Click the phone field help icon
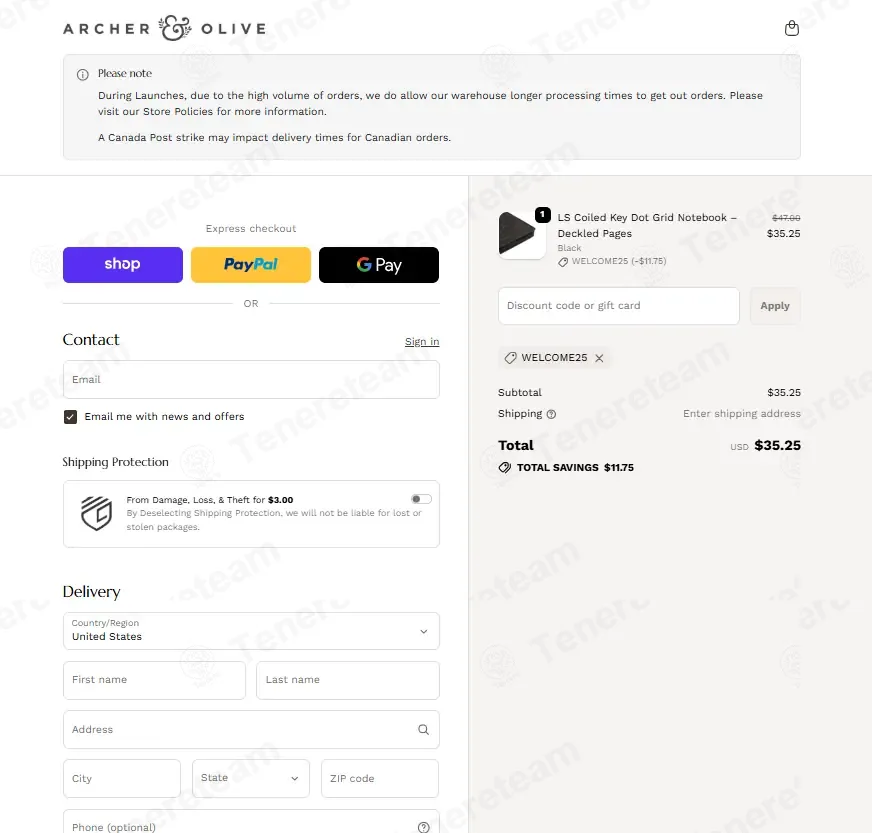Image resolution: width=872 pixels, height=833 pixels. tap(423, 827)
